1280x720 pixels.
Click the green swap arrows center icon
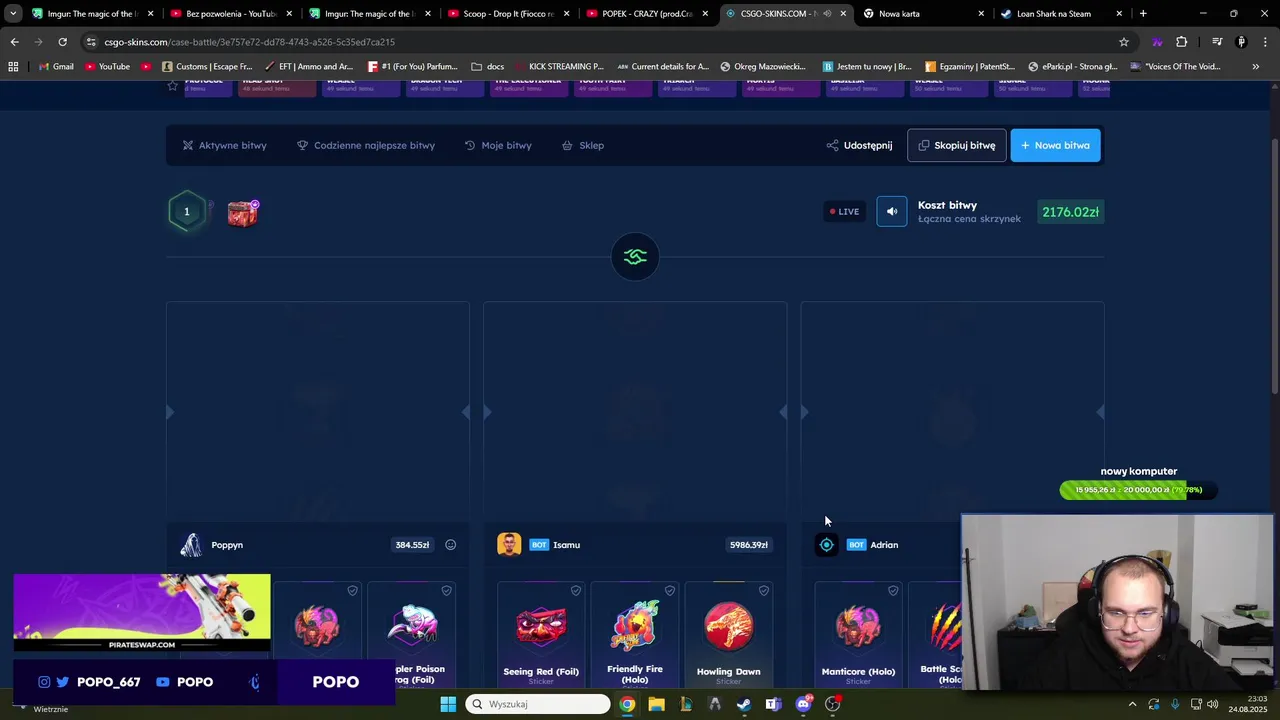(635, 257)
